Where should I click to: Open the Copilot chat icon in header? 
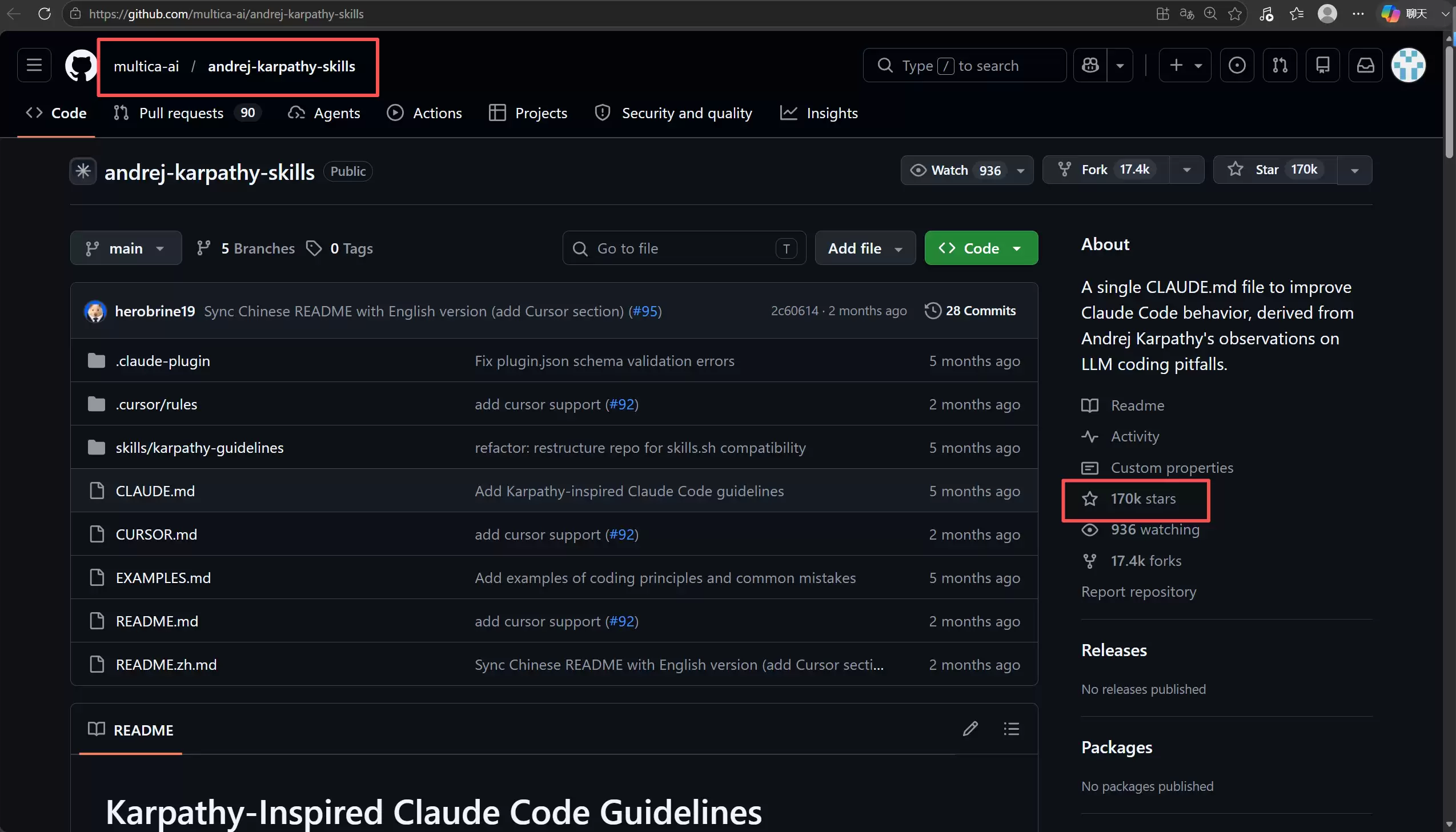click(x=1090, y=65)
